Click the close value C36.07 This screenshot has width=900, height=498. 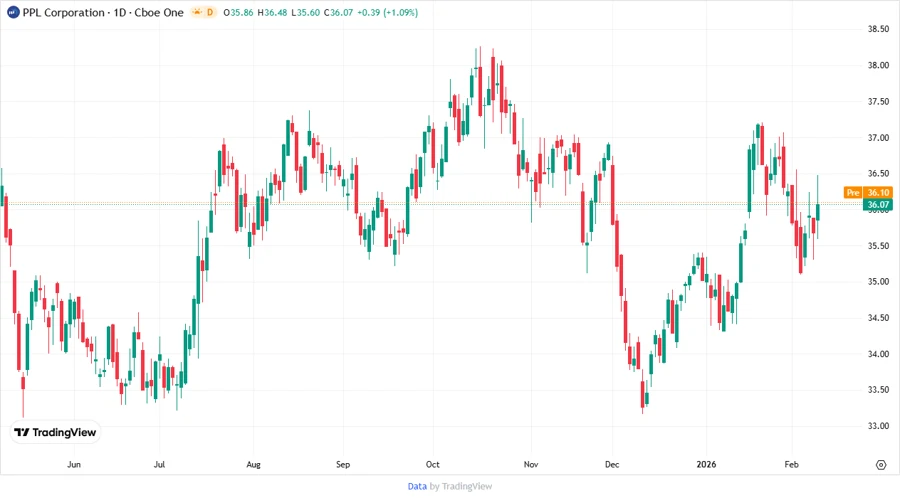339,12
